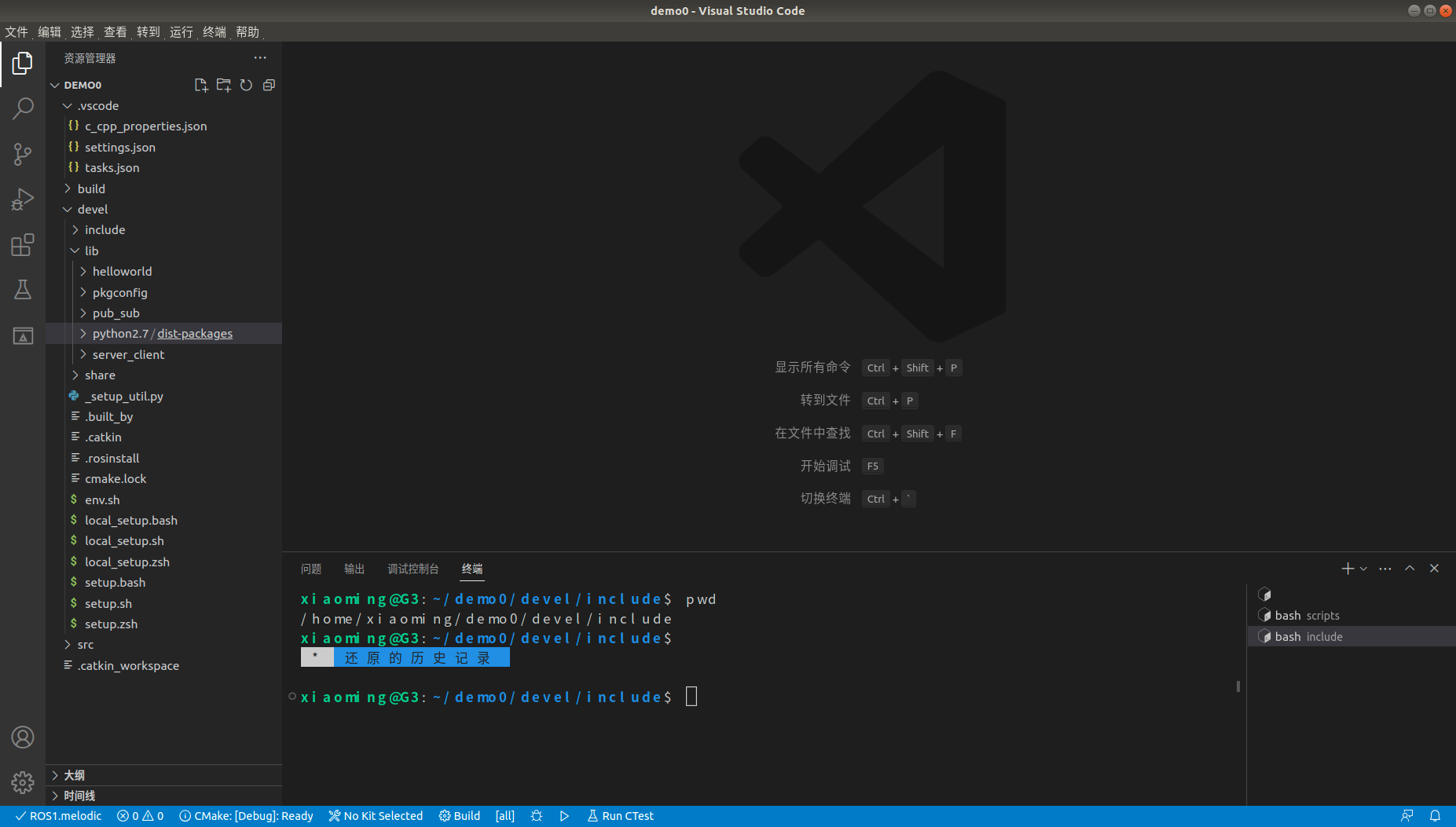
Task: Click the terminal scrollbar
Action: [1238, 686]
